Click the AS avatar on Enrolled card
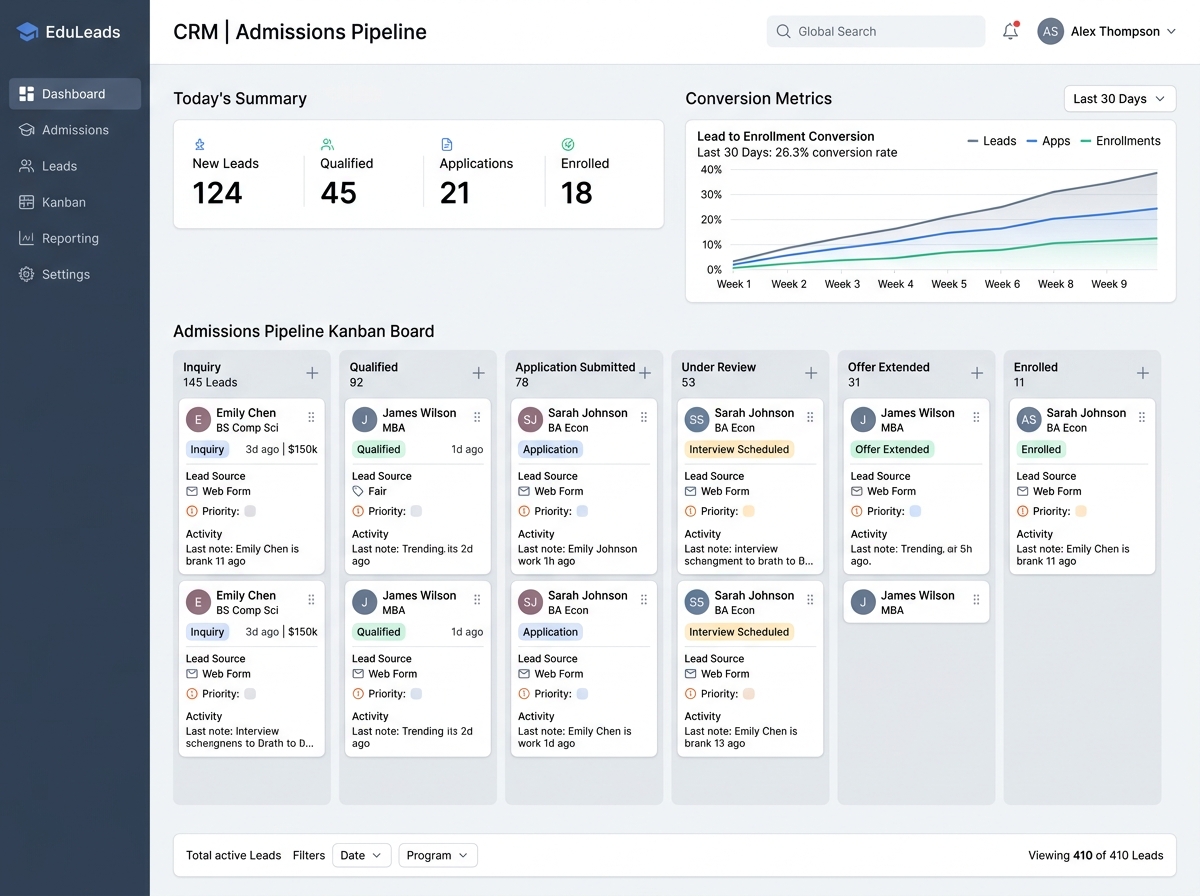 (x=1029, y=420)
